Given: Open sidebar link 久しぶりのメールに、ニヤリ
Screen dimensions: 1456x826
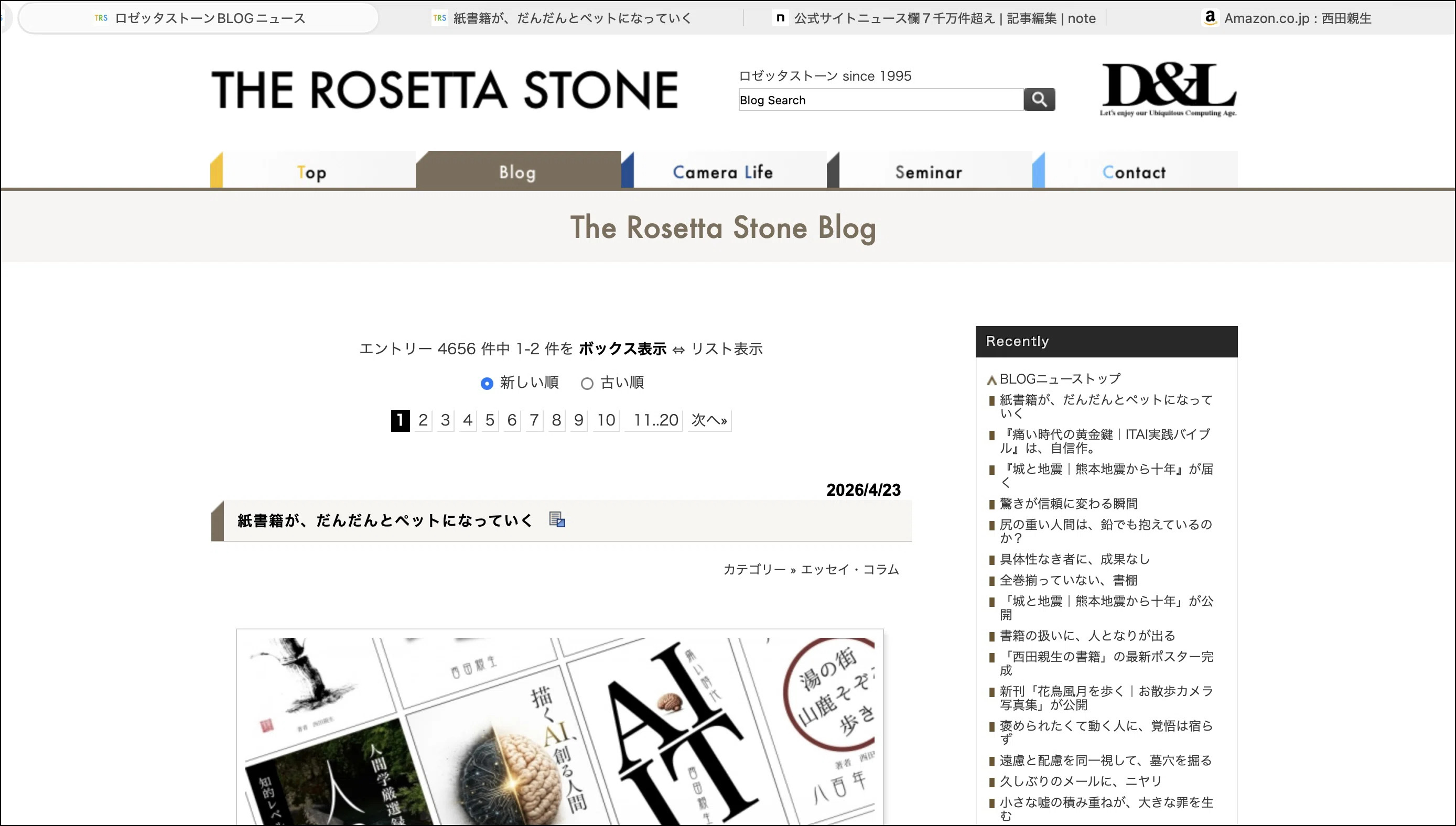Looking at the screenshot, I should click(1081, 781).
